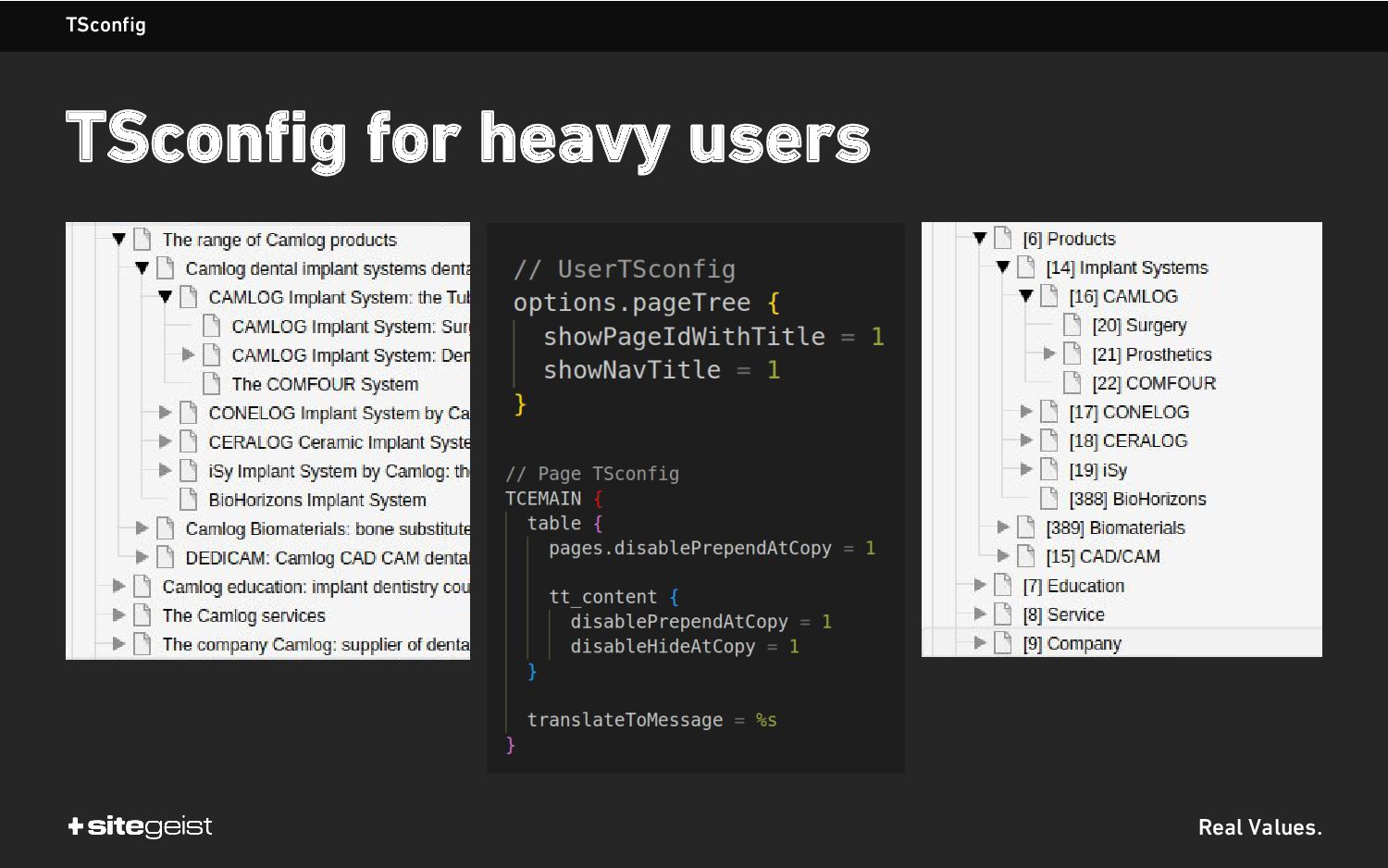Click 'pages.disablePrependAtCopy' code line
Image resolution: width=1388 pixels, height=868 pixels.
coord(712,548)
